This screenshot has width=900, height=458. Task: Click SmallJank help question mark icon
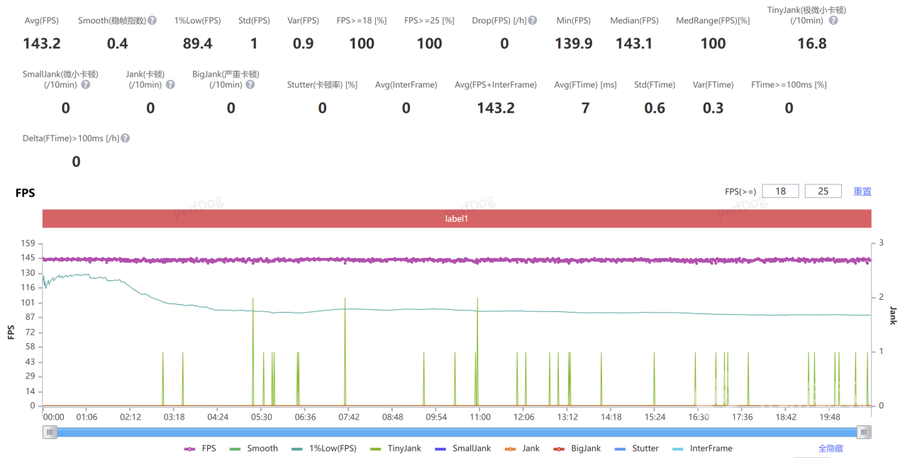(86, 84)
